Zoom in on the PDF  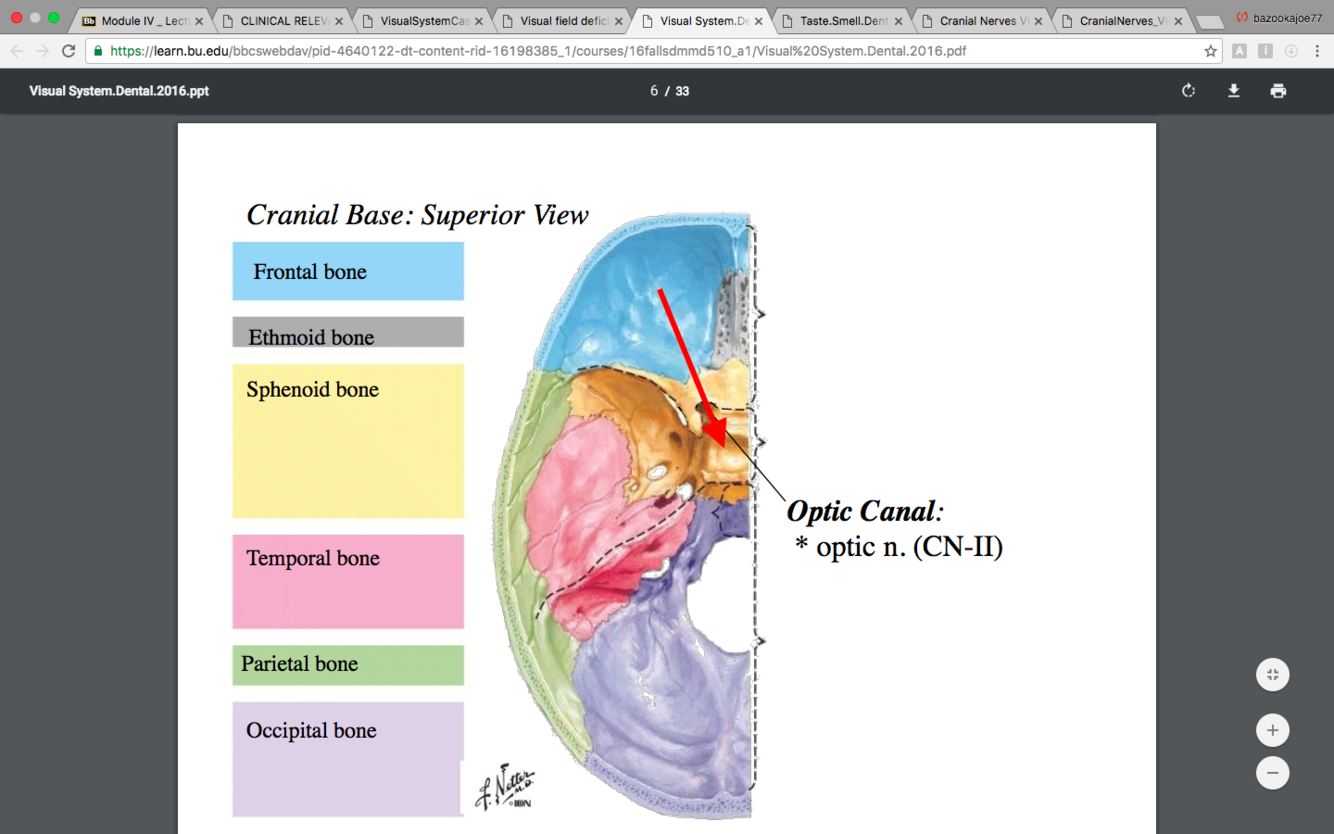point(1272,730)
